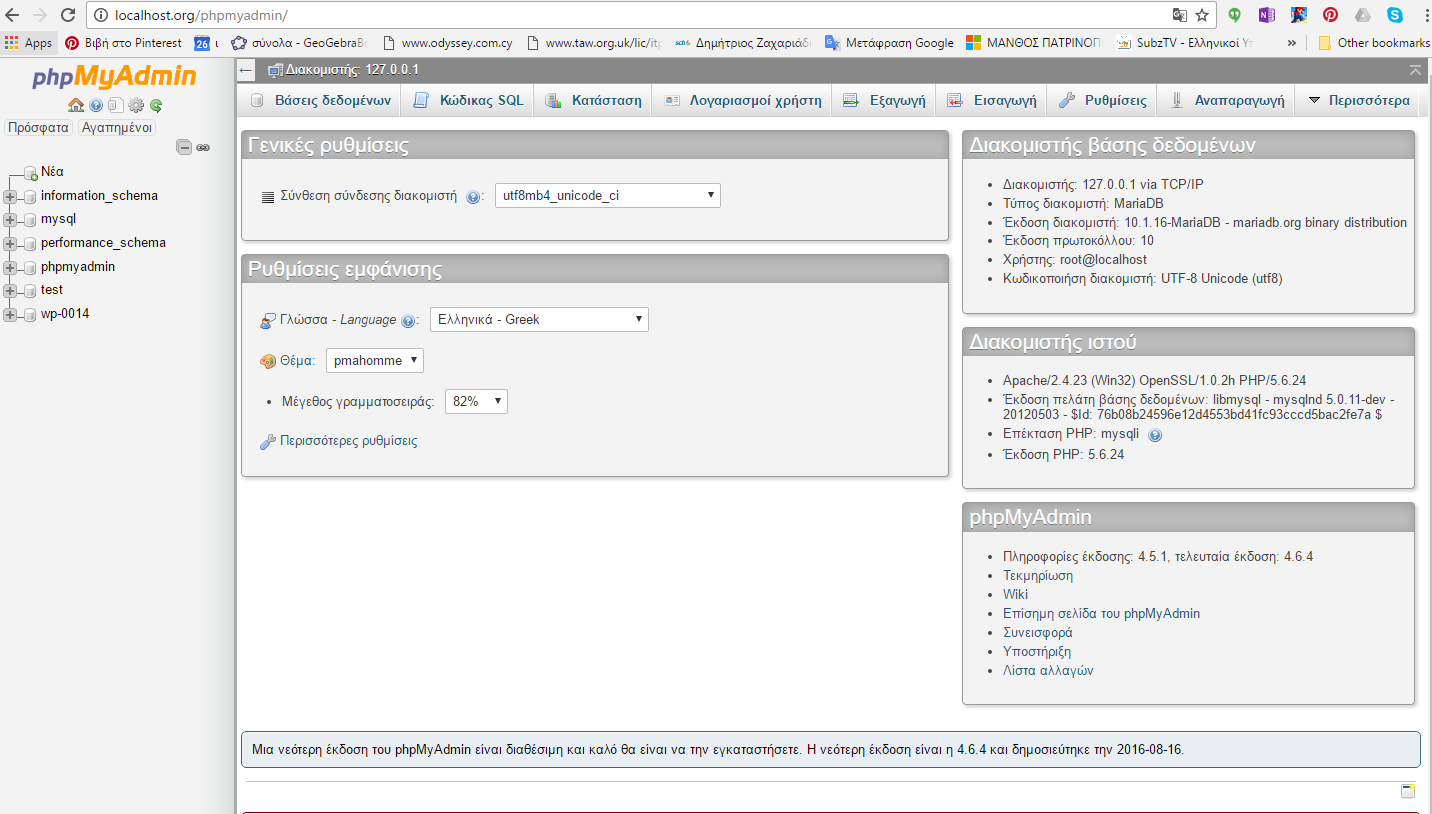Click the Mario extension icon
This screenshot has height=814, width=1432.
coord(1299,15)
